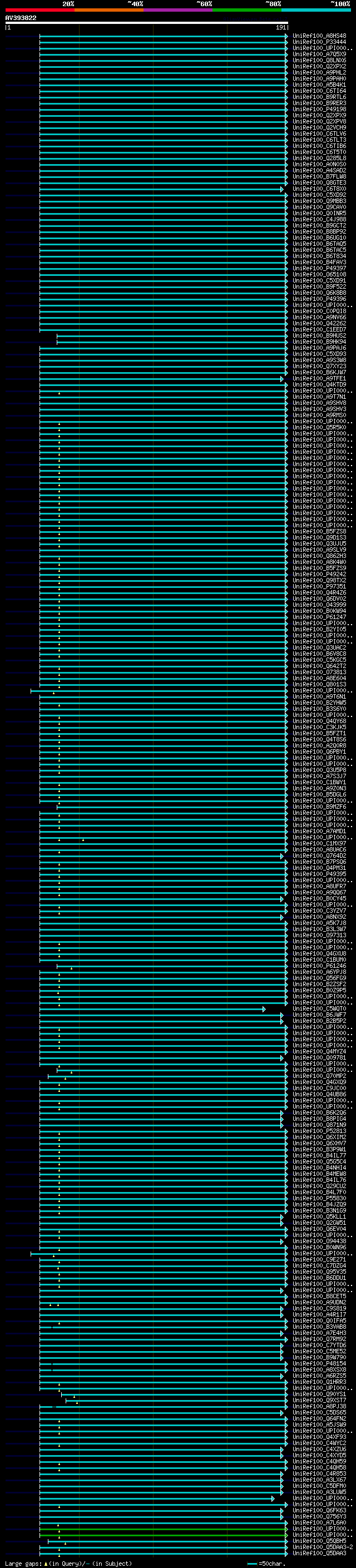This screenshot has height=1568, width=356.
Task: Select UniRef100_P49397 entry
Action: (319, 269)
